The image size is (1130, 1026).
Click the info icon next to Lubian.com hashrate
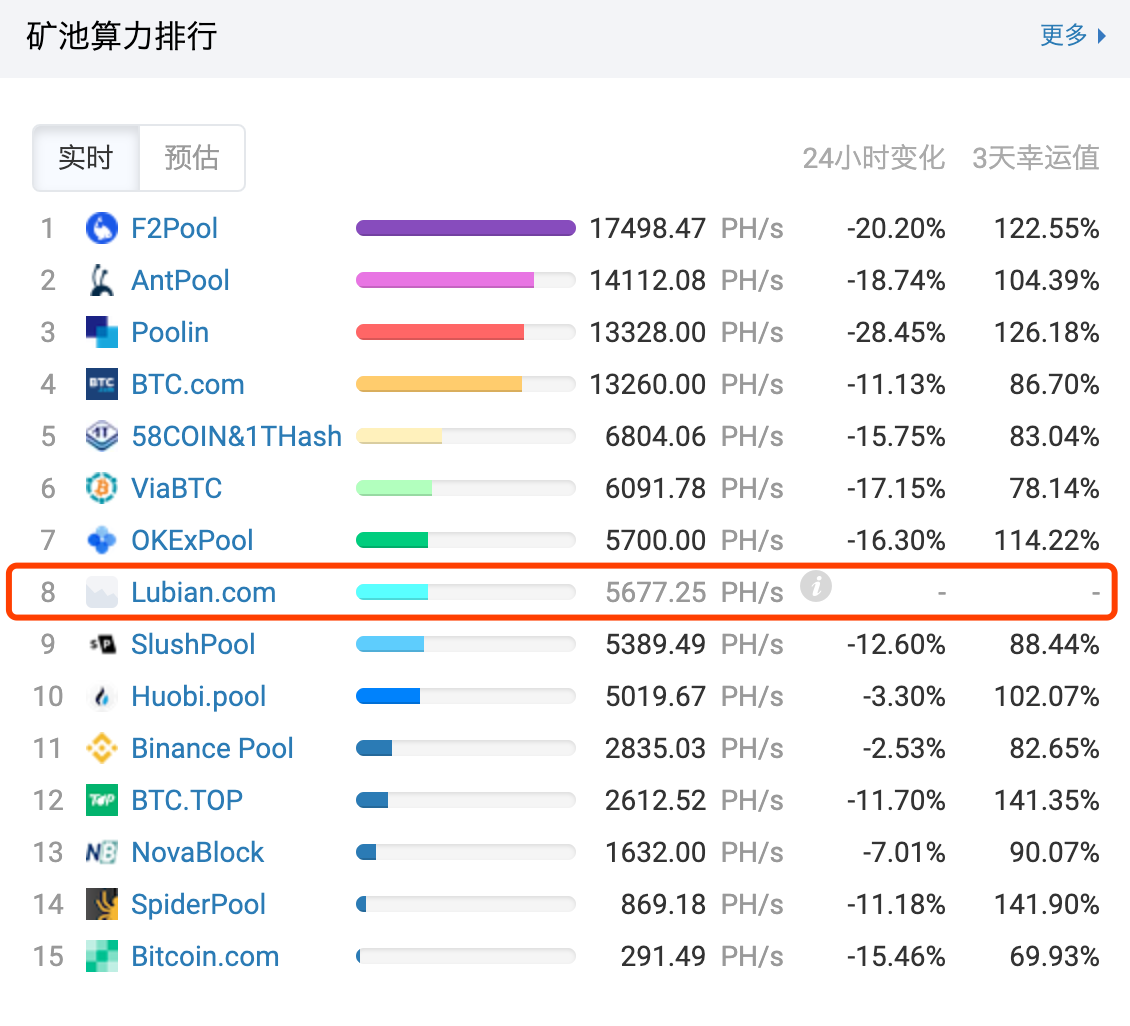[816, 588]
